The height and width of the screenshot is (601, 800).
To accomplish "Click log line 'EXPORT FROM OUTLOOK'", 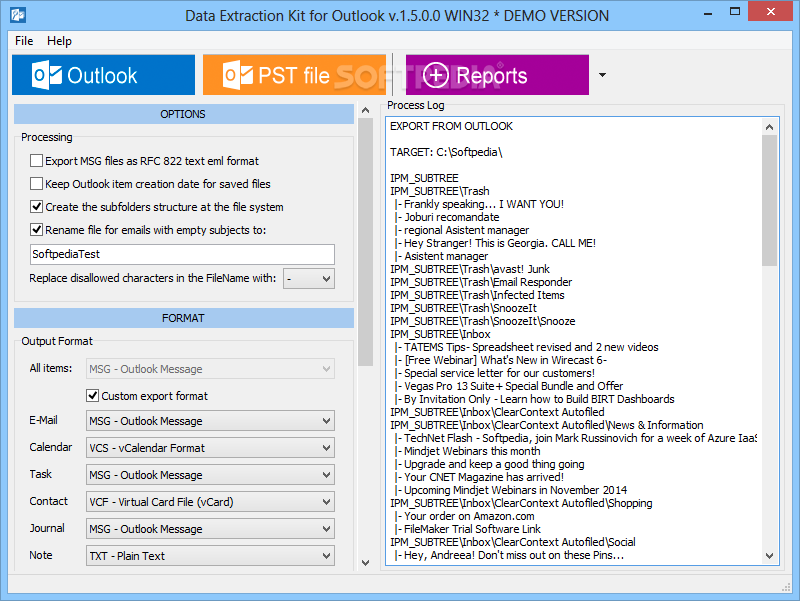I will (452, 126).
